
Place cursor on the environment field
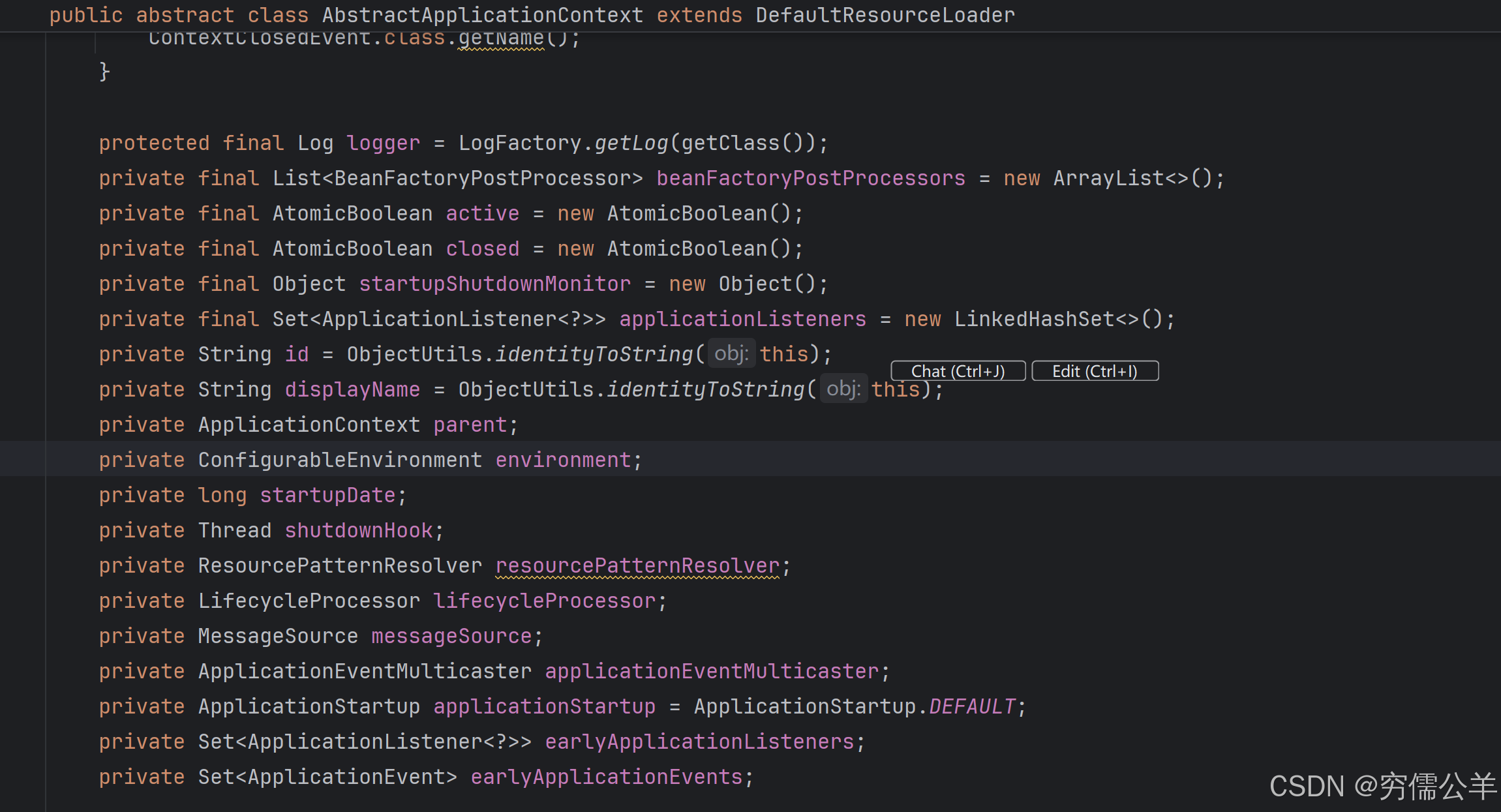coord(562,460)
